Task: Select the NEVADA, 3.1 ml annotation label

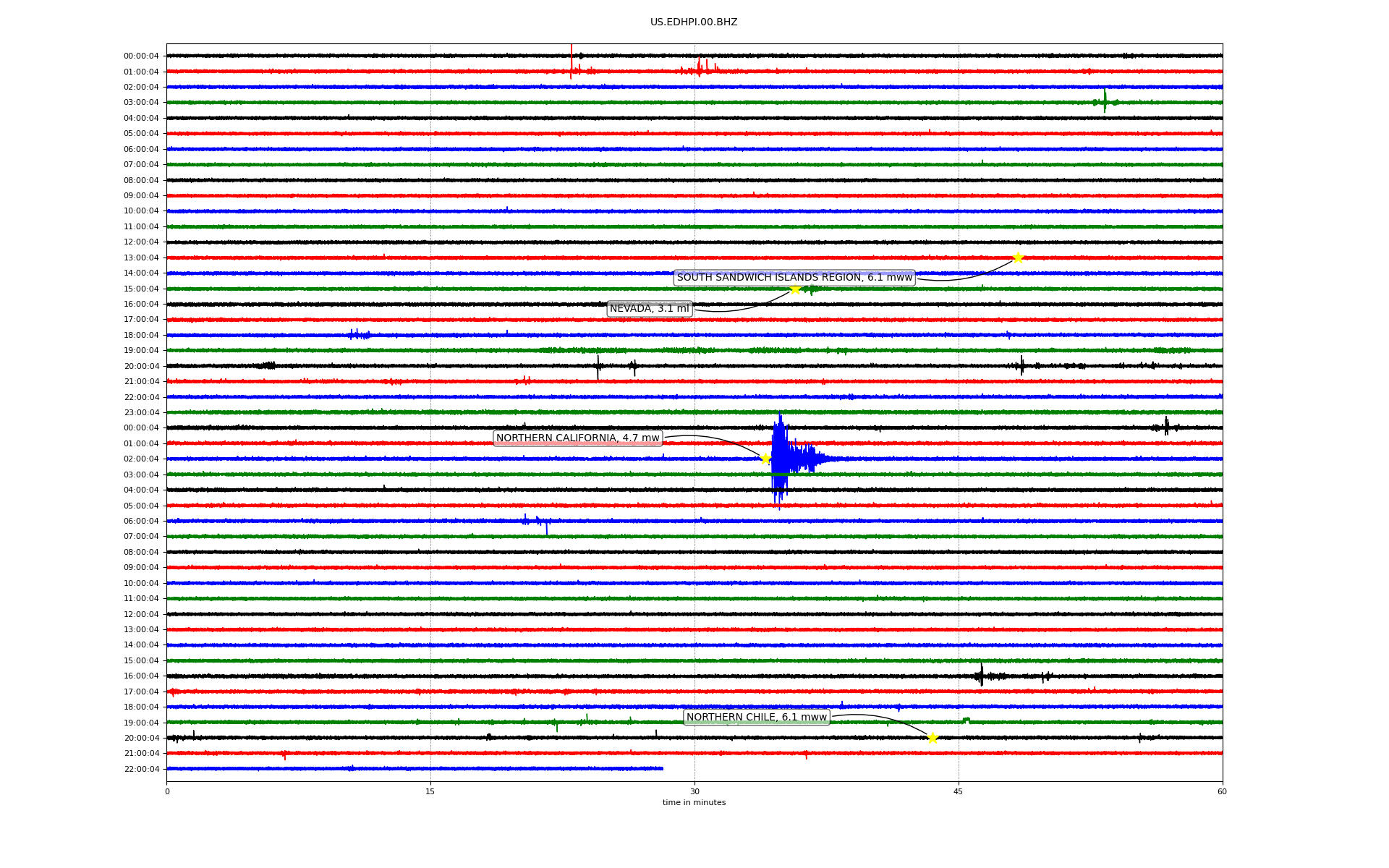Action: tap(650, 309)
